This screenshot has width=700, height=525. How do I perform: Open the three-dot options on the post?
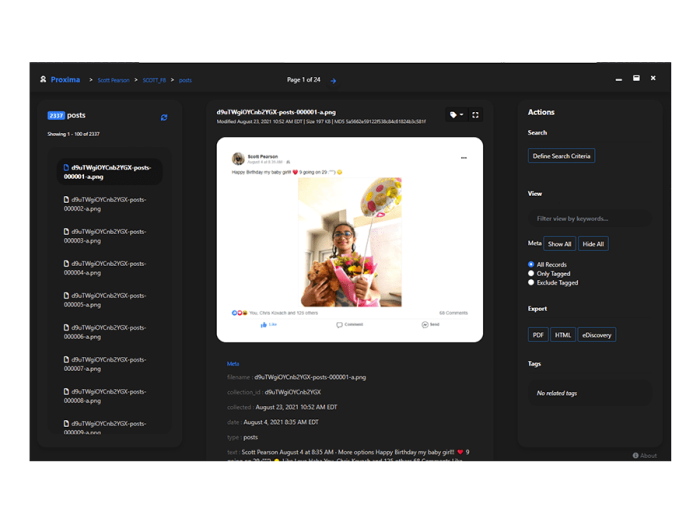463,158
